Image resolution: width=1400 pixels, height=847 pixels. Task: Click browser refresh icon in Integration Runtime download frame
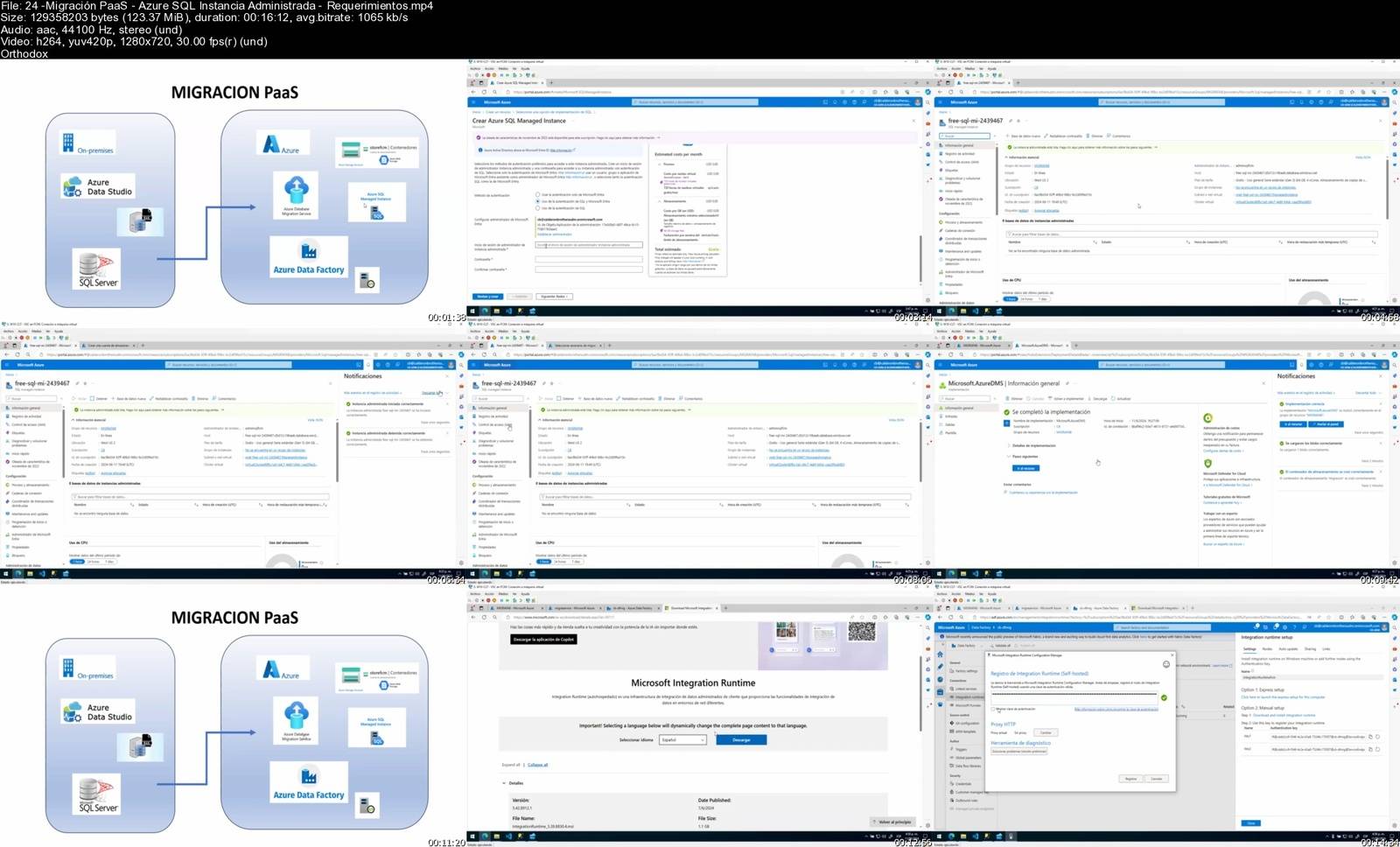(484, 617)
